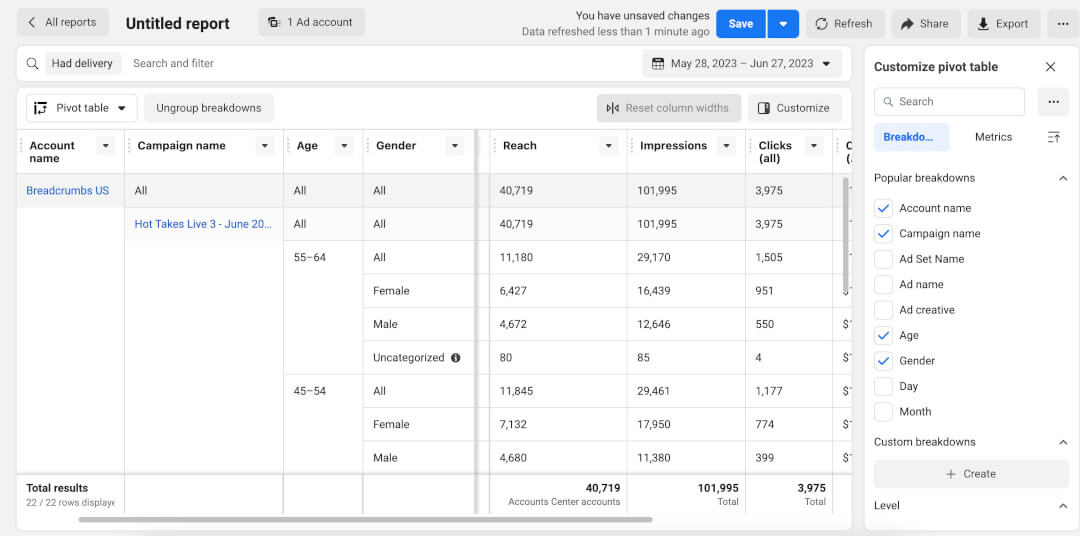The image size is (1080, 536).
Task: Select the Breakdowns tab
Action: tap(910, 137)
